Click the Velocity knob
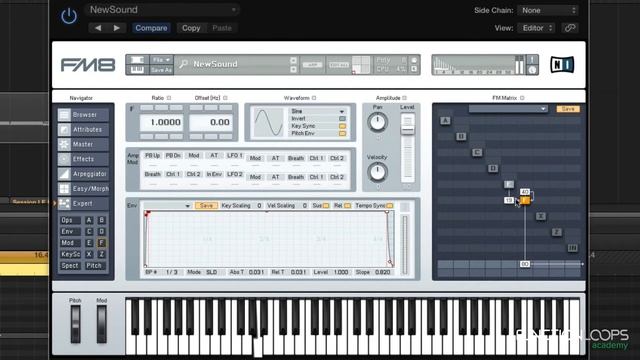640x360 pixels. pos(378,172)
